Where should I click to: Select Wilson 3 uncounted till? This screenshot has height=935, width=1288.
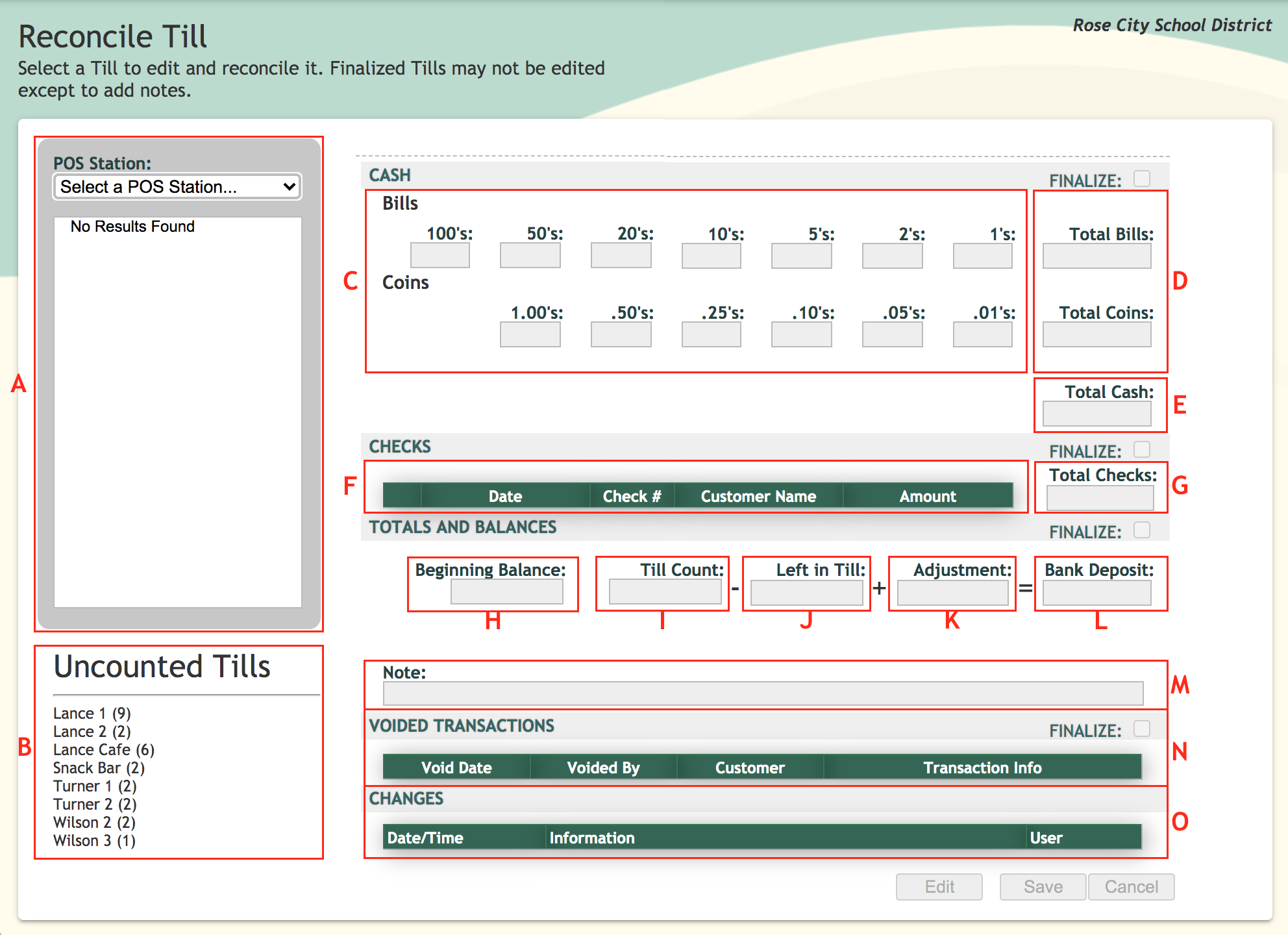[x=94, y=841]
